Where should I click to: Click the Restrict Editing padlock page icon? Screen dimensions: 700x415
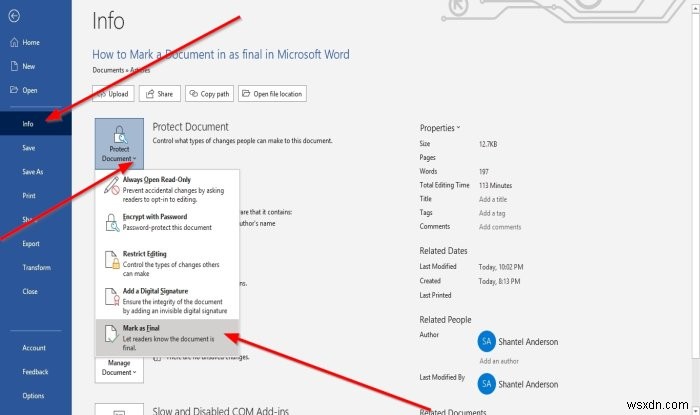(112, 260)
